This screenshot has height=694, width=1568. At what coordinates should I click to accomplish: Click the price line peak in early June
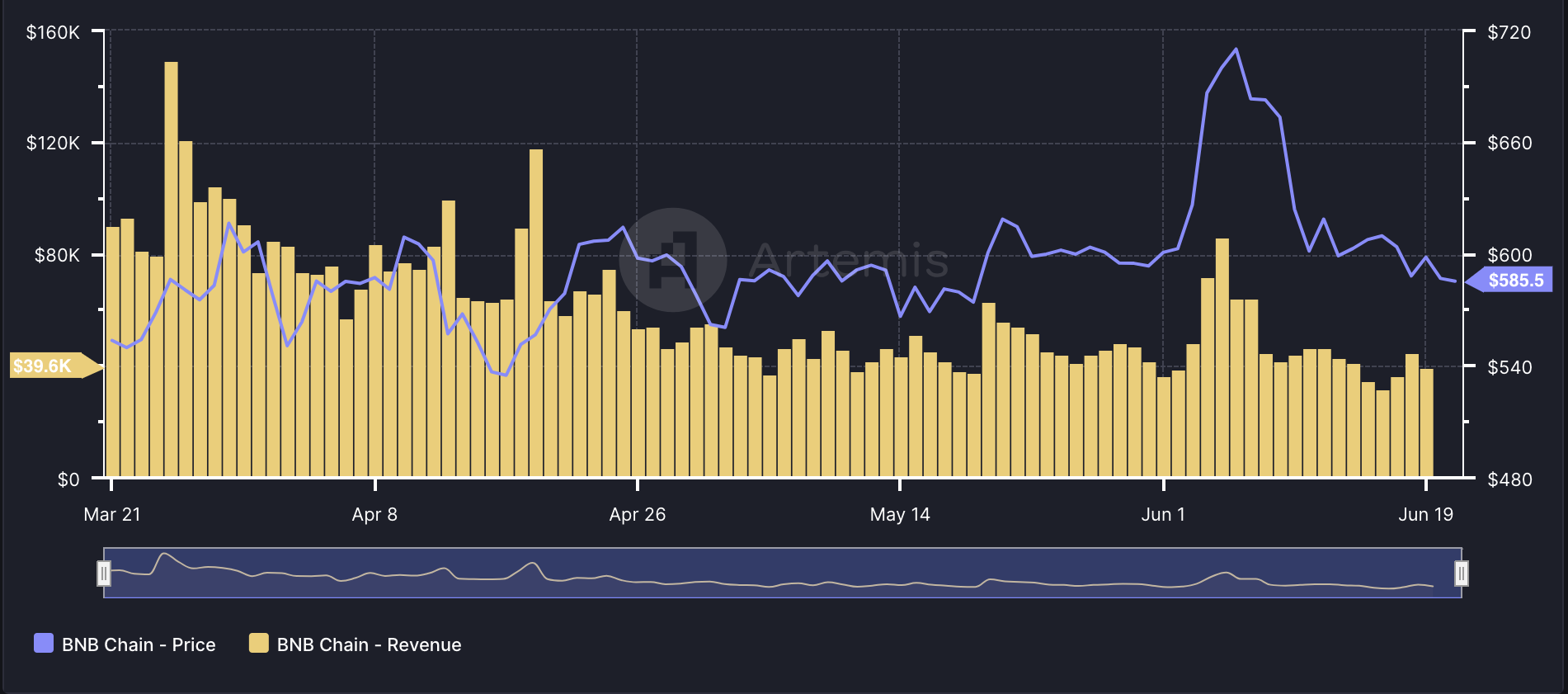[x=1236, y=50]
